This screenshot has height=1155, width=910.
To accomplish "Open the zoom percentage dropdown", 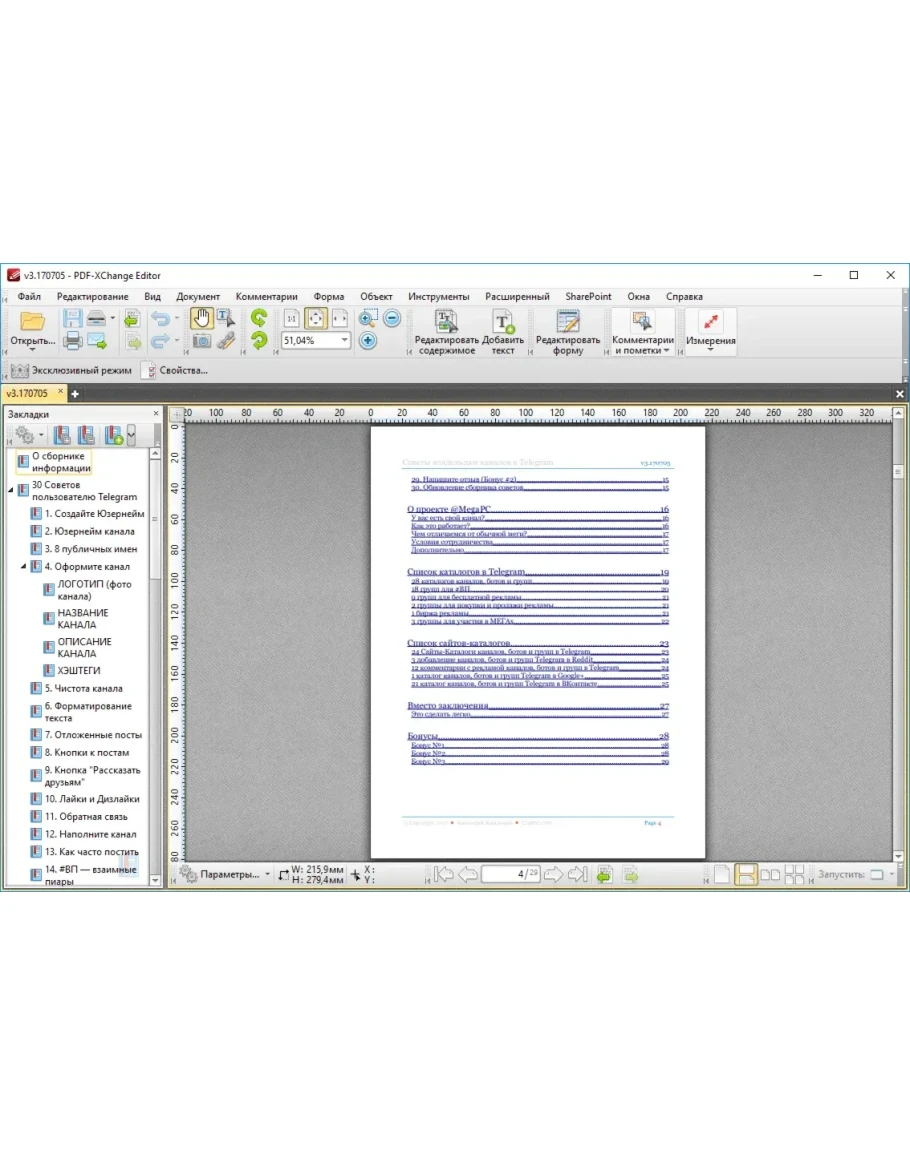I will point(345,341).
